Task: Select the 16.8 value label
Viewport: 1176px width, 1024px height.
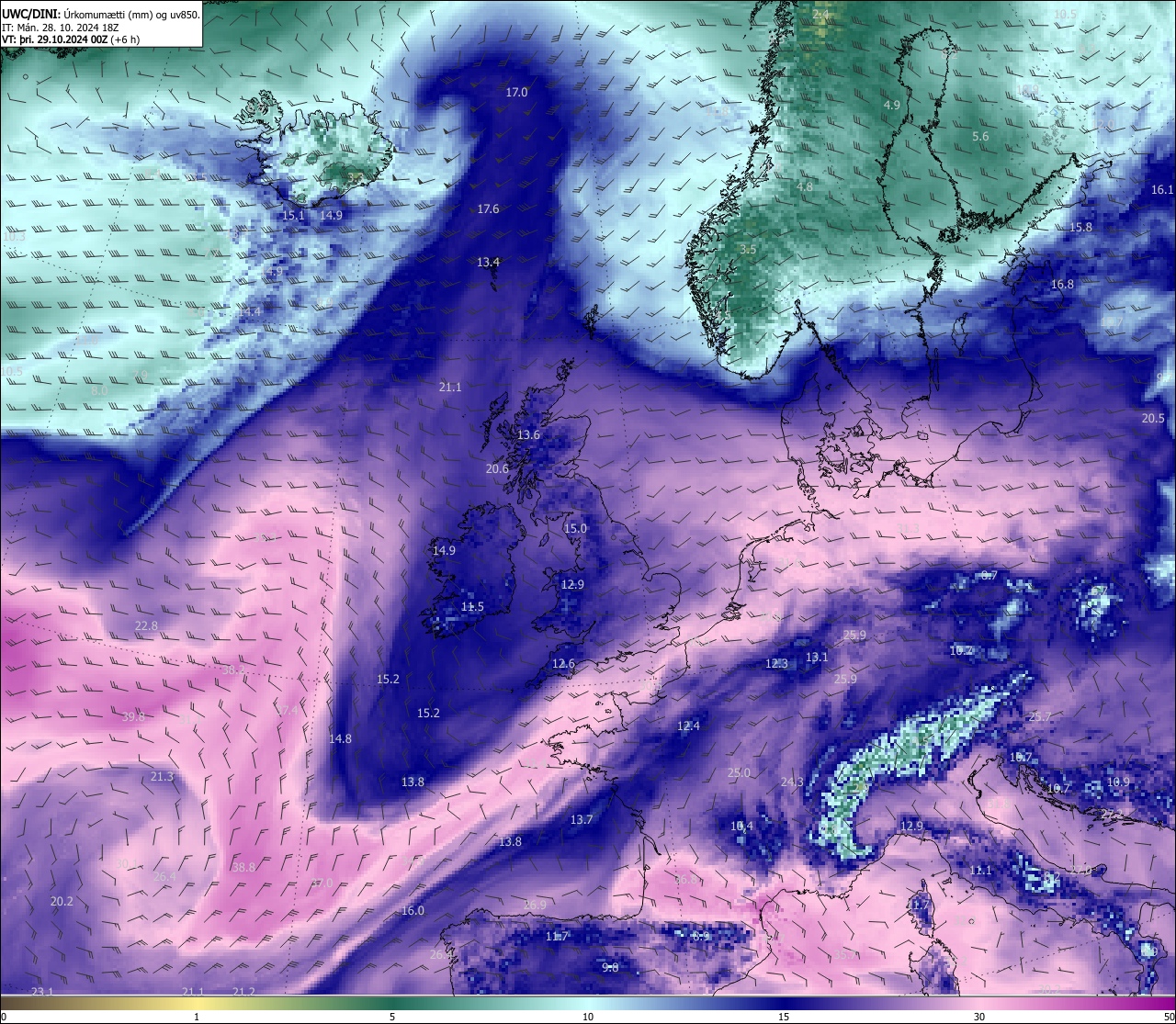Action: tap(1062, 284)
